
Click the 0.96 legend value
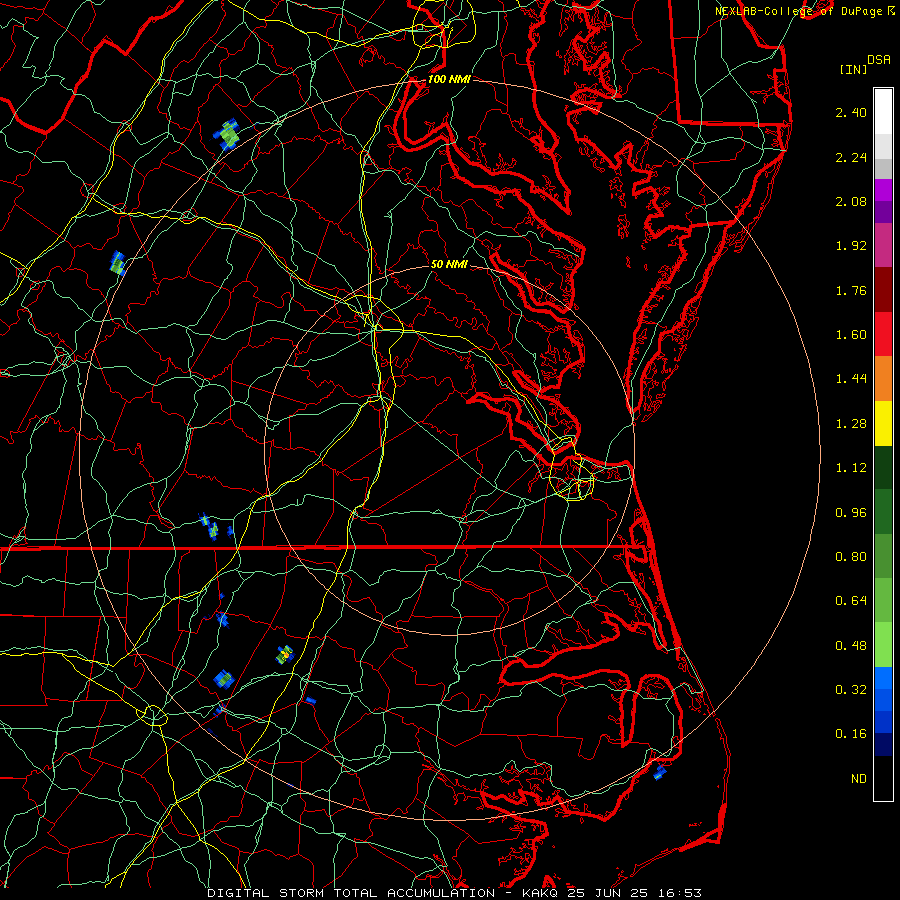[851, 513]
